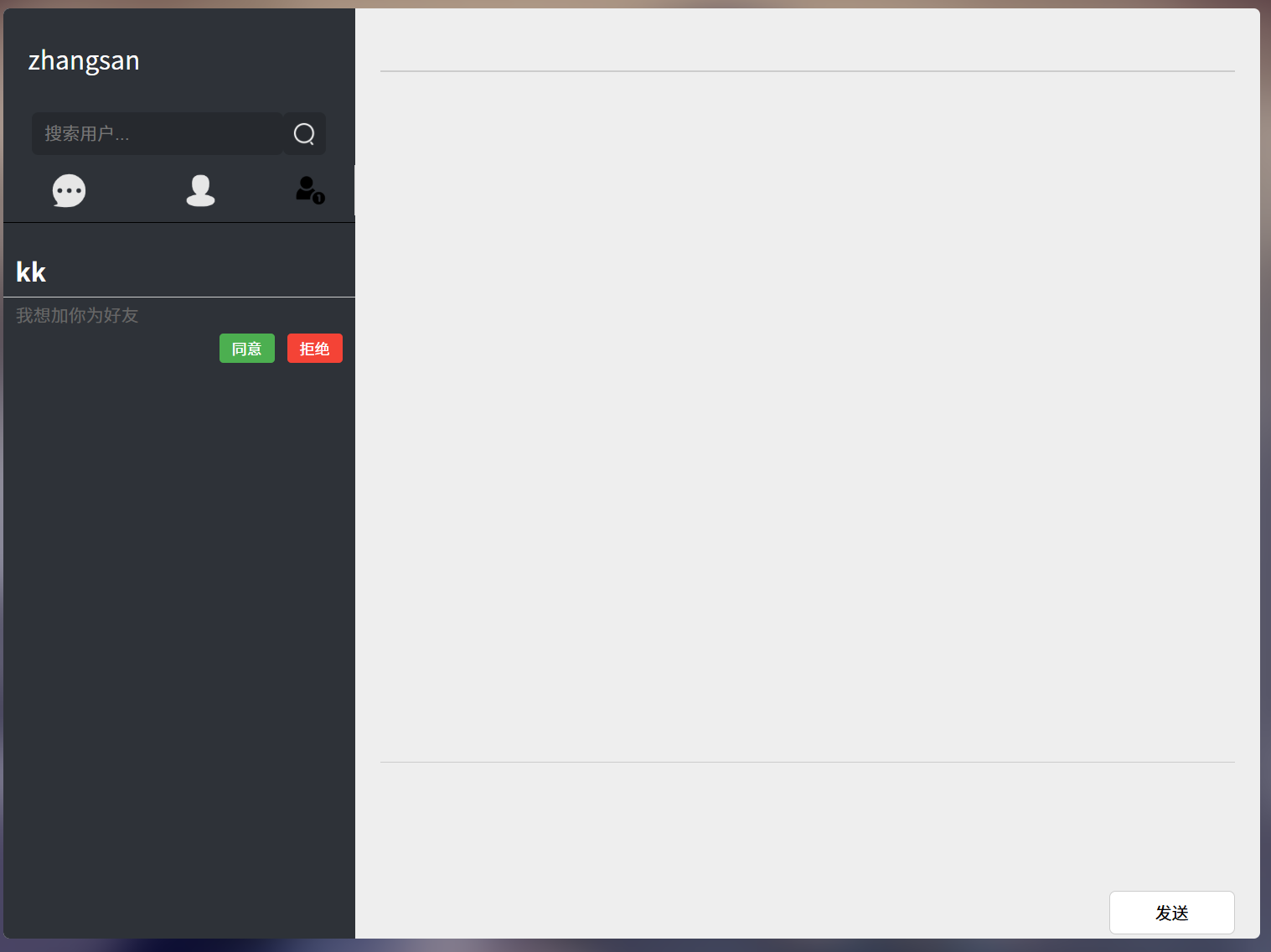Screen dimensions: 1271x952
Task: Click the magnifier search icon
Action: 304,134
